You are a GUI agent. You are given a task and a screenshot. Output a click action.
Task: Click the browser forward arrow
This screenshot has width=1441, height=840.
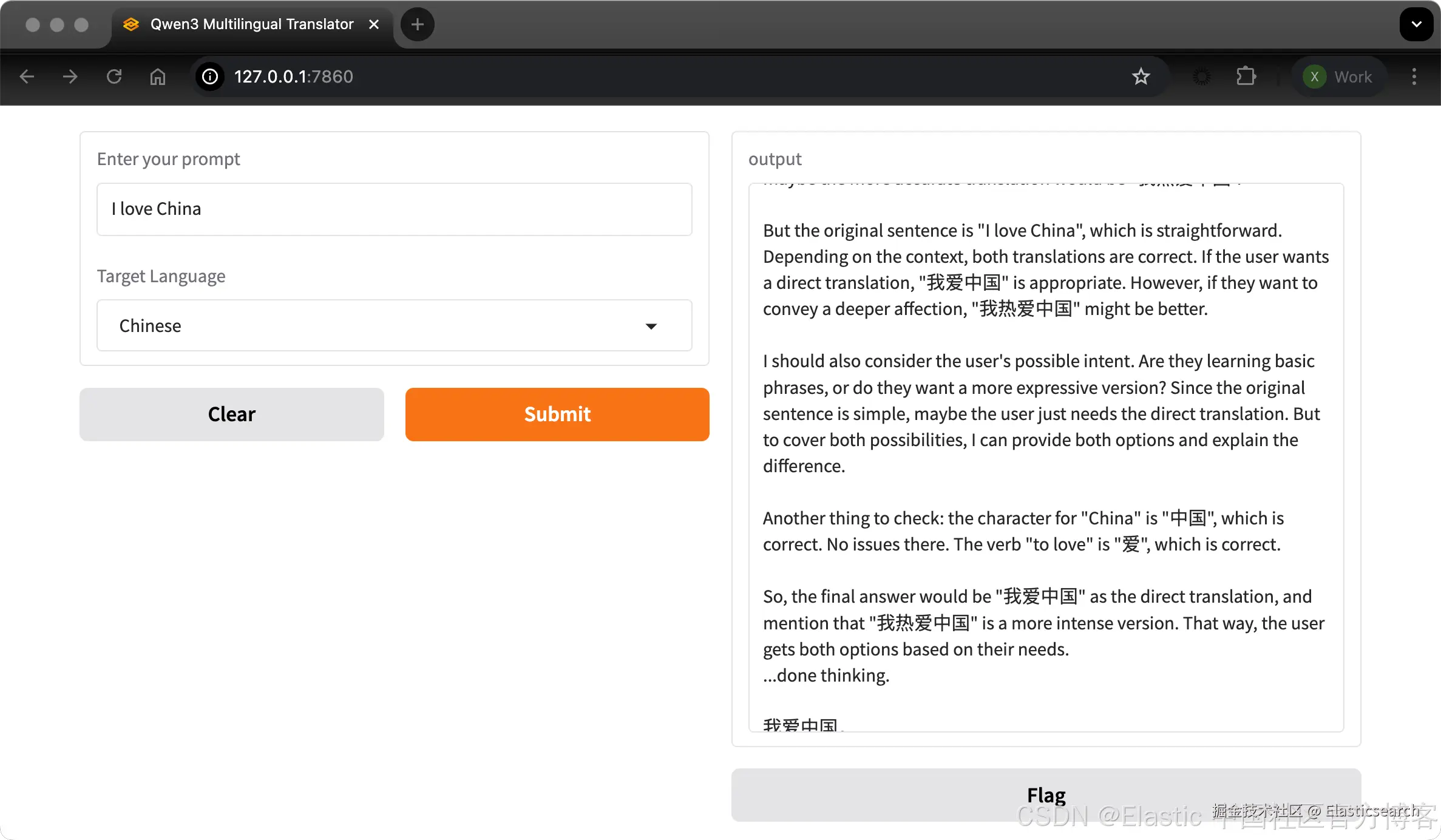70,76
